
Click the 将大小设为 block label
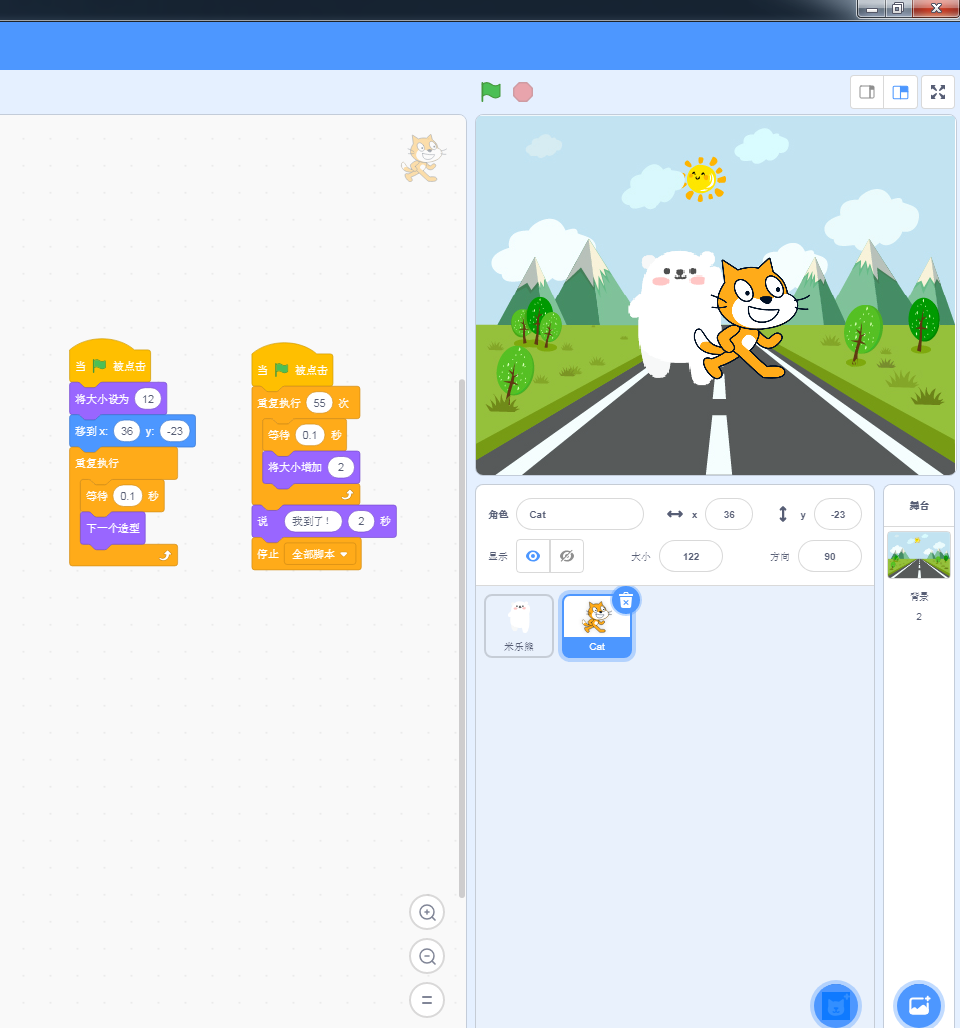click(102, 399)
